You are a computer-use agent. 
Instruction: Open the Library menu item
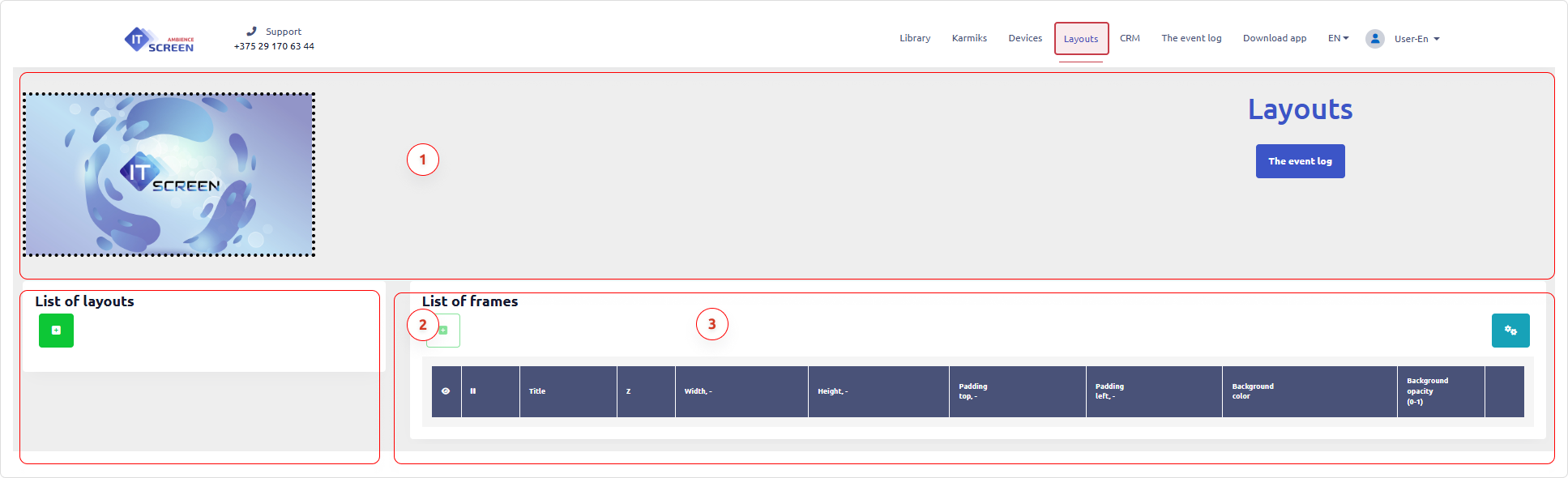914,39
